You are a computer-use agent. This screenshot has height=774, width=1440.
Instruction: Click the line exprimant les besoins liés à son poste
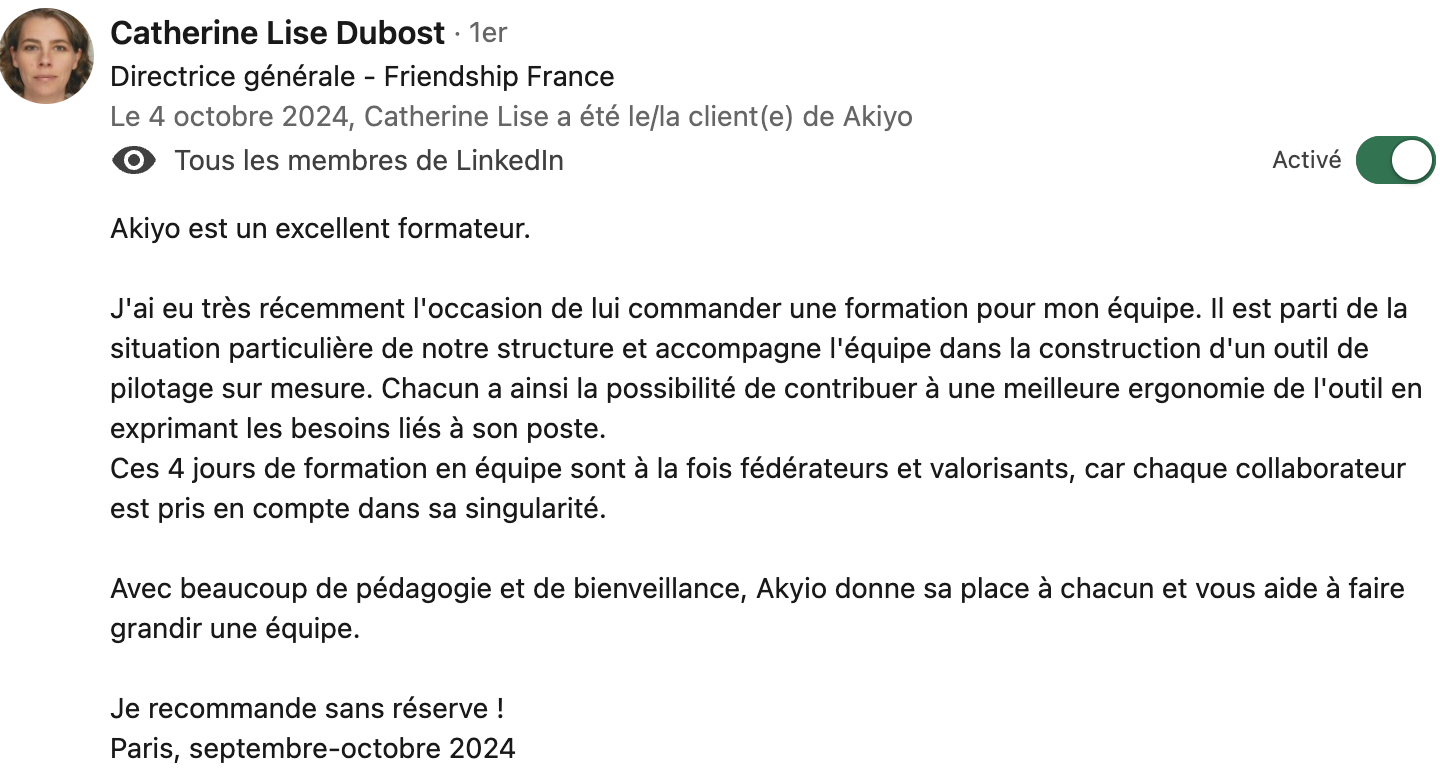358,429
